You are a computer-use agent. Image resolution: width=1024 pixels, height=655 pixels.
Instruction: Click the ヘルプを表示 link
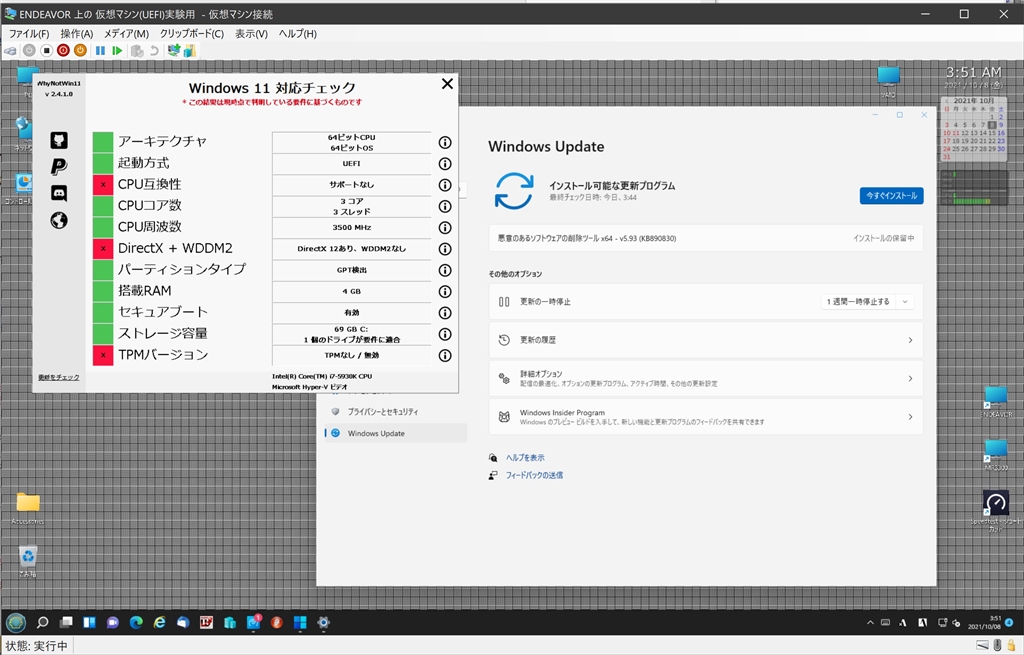(x=525, y=458)
